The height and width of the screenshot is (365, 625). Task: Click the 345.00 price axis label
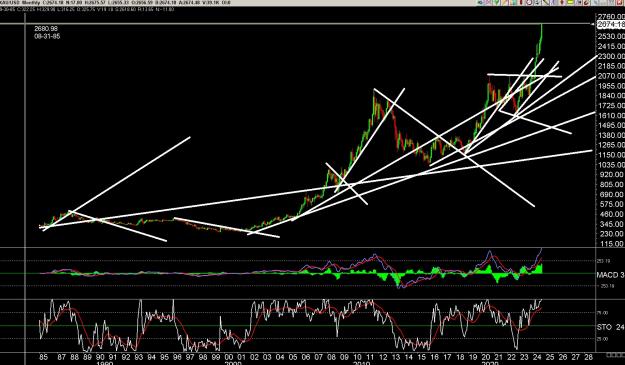coord(612,224)
